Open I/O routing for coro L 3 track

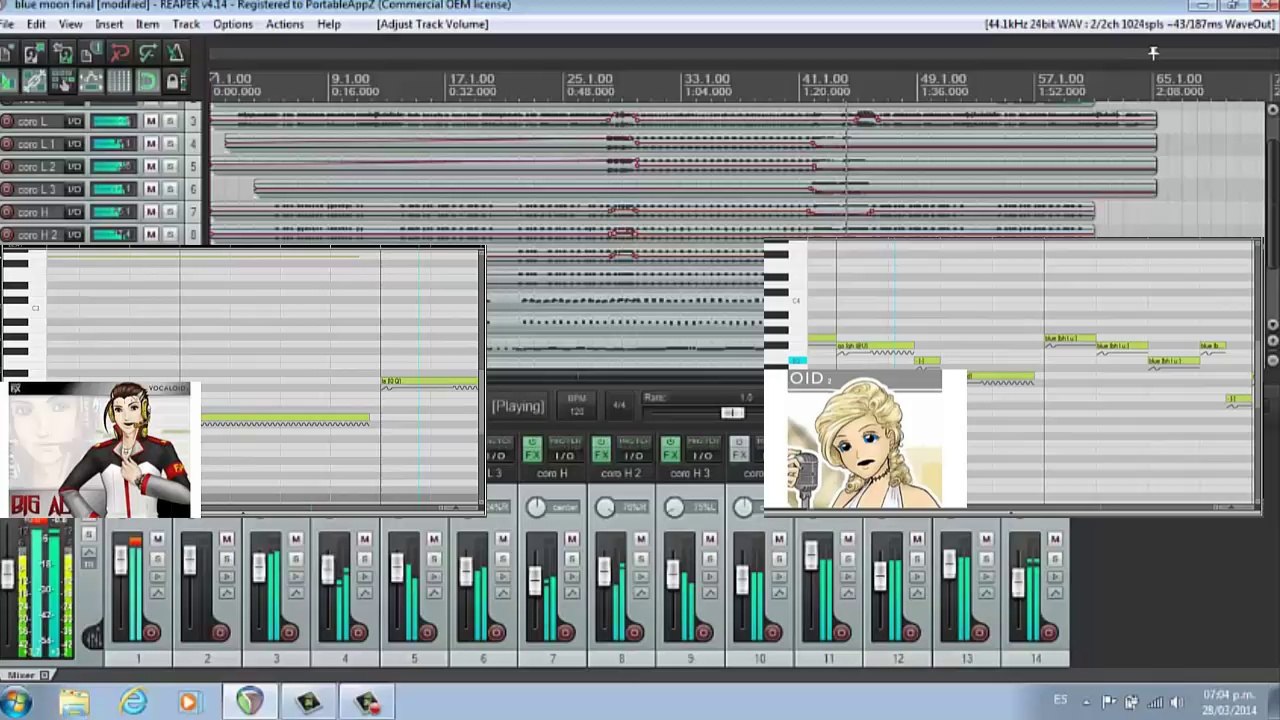tap(74, 189)
